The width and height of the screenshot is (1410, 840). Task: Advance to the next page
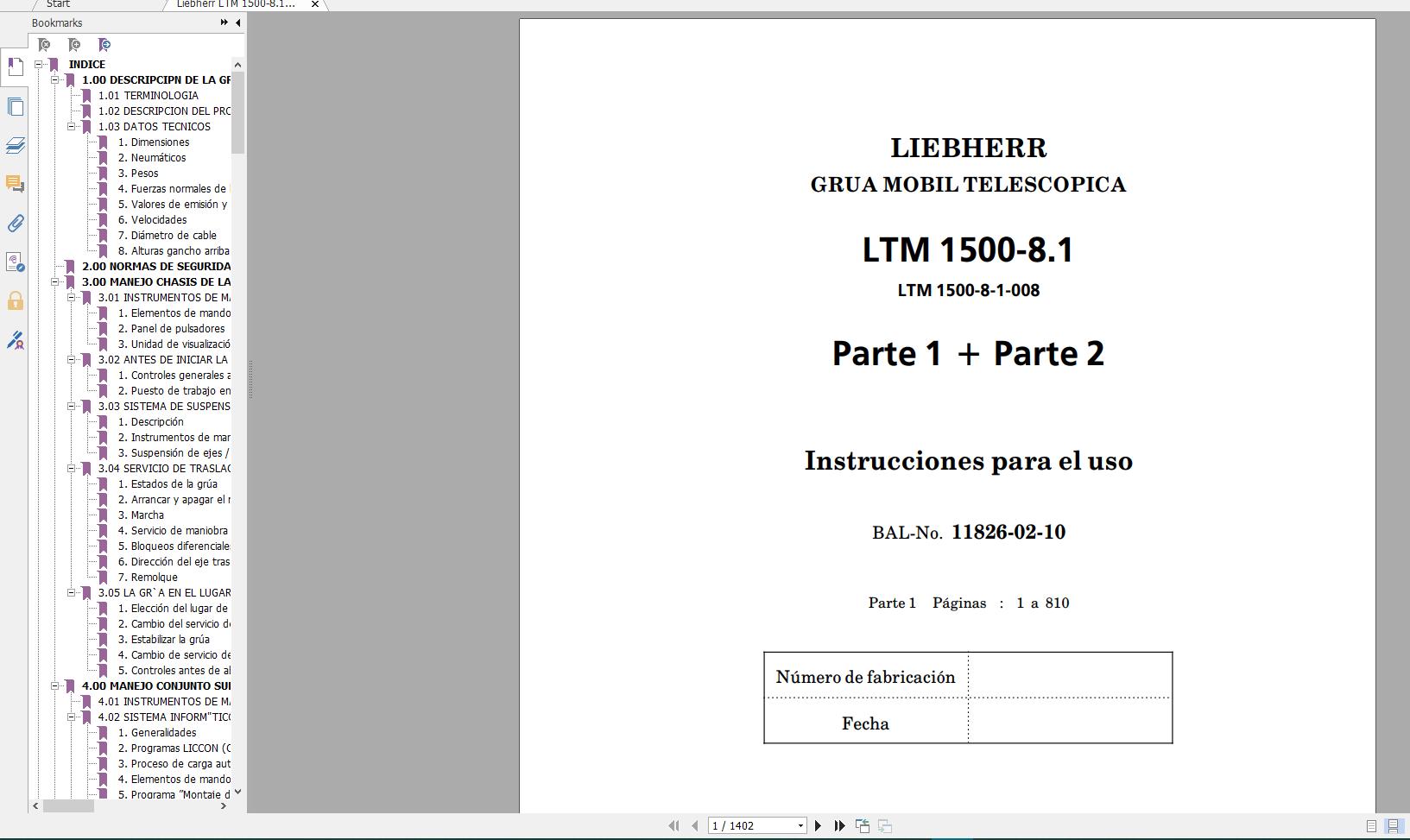click(818, 825)
